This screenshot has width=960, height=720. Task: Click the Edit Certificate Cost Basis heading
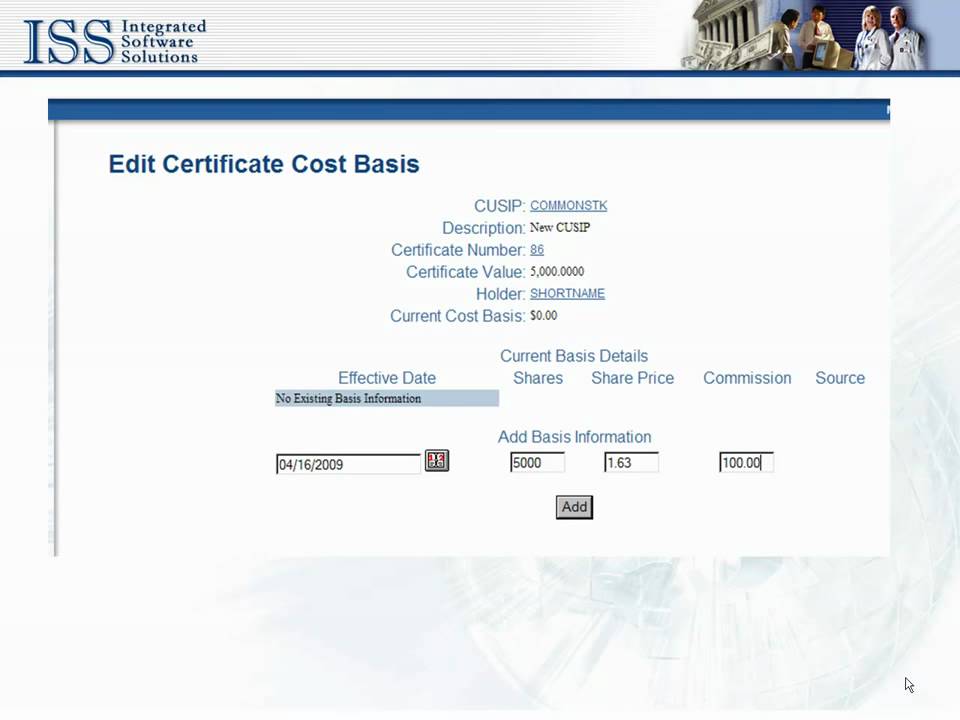(264, 164)
